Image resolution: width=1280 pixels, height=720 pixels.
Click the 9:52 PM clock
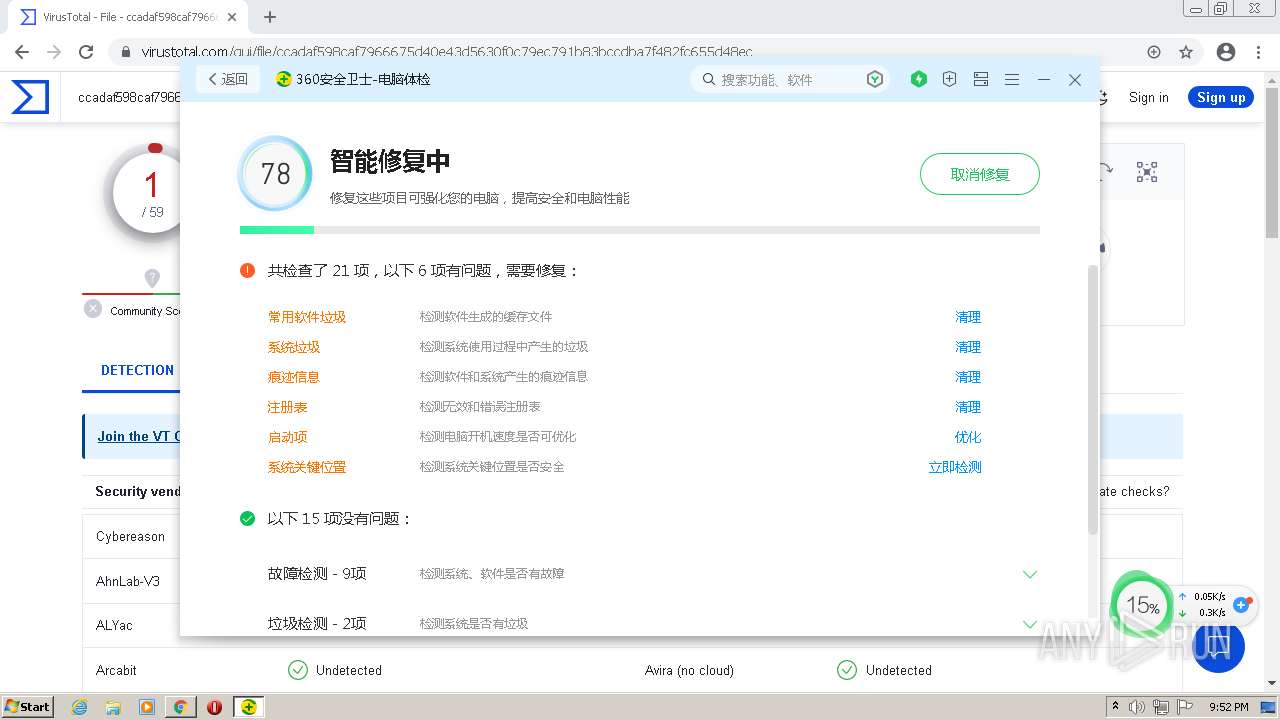coord(1229,707)
